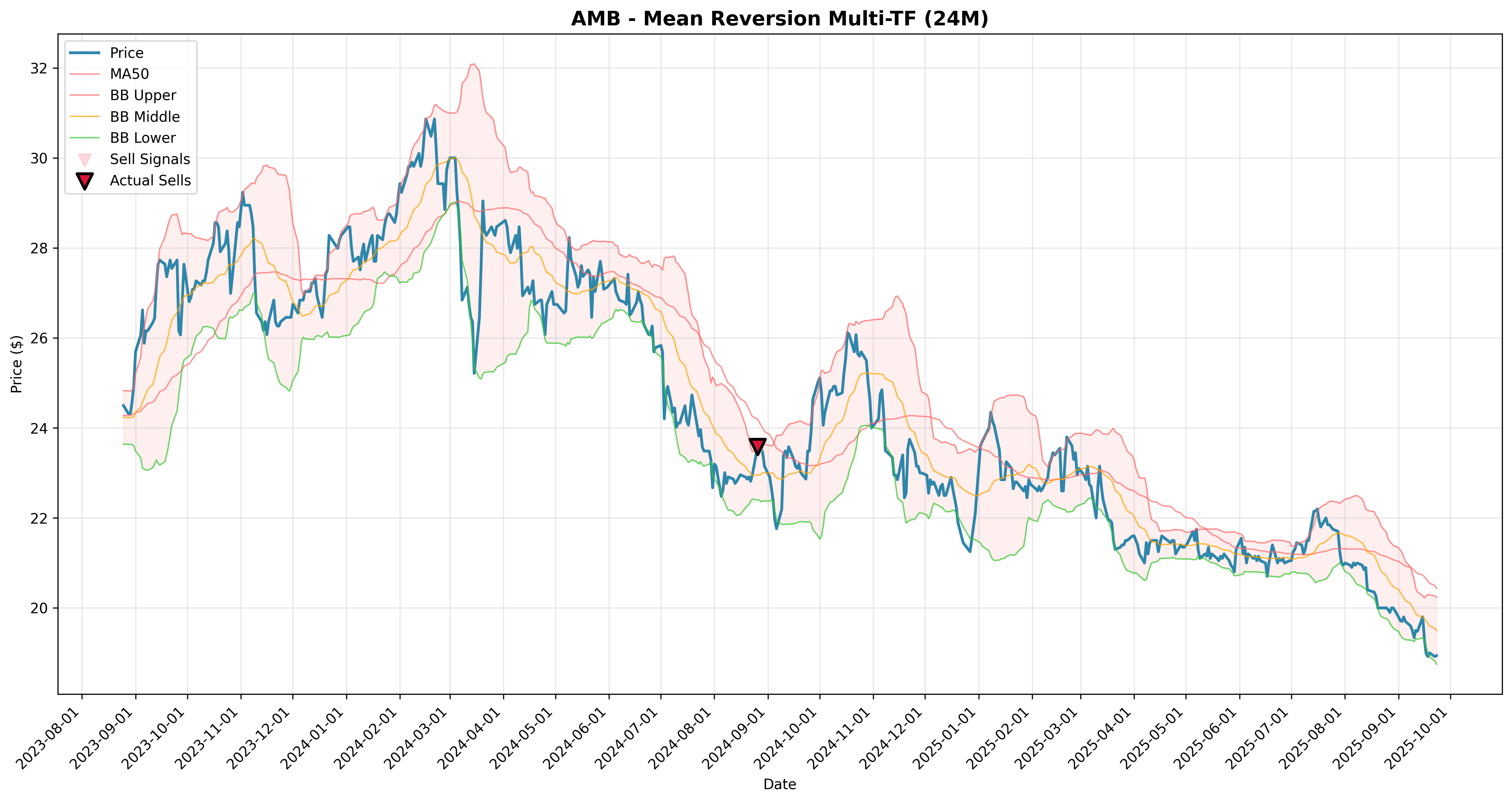This screenshot has width=1512, height=802.
Task: Click the 'Price' legend label
Action: [127, 53]
